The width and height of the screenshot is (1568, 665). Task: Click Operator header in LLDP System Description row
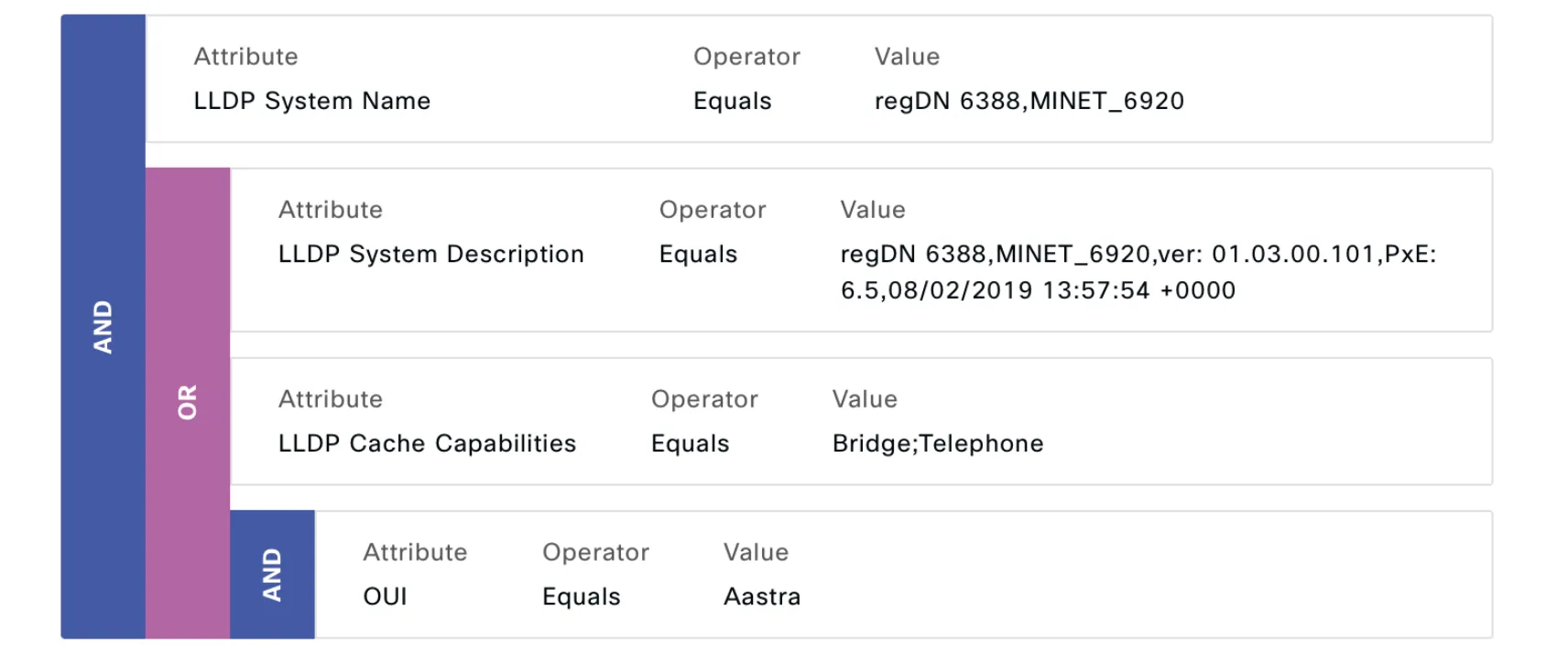coord(712,210)
